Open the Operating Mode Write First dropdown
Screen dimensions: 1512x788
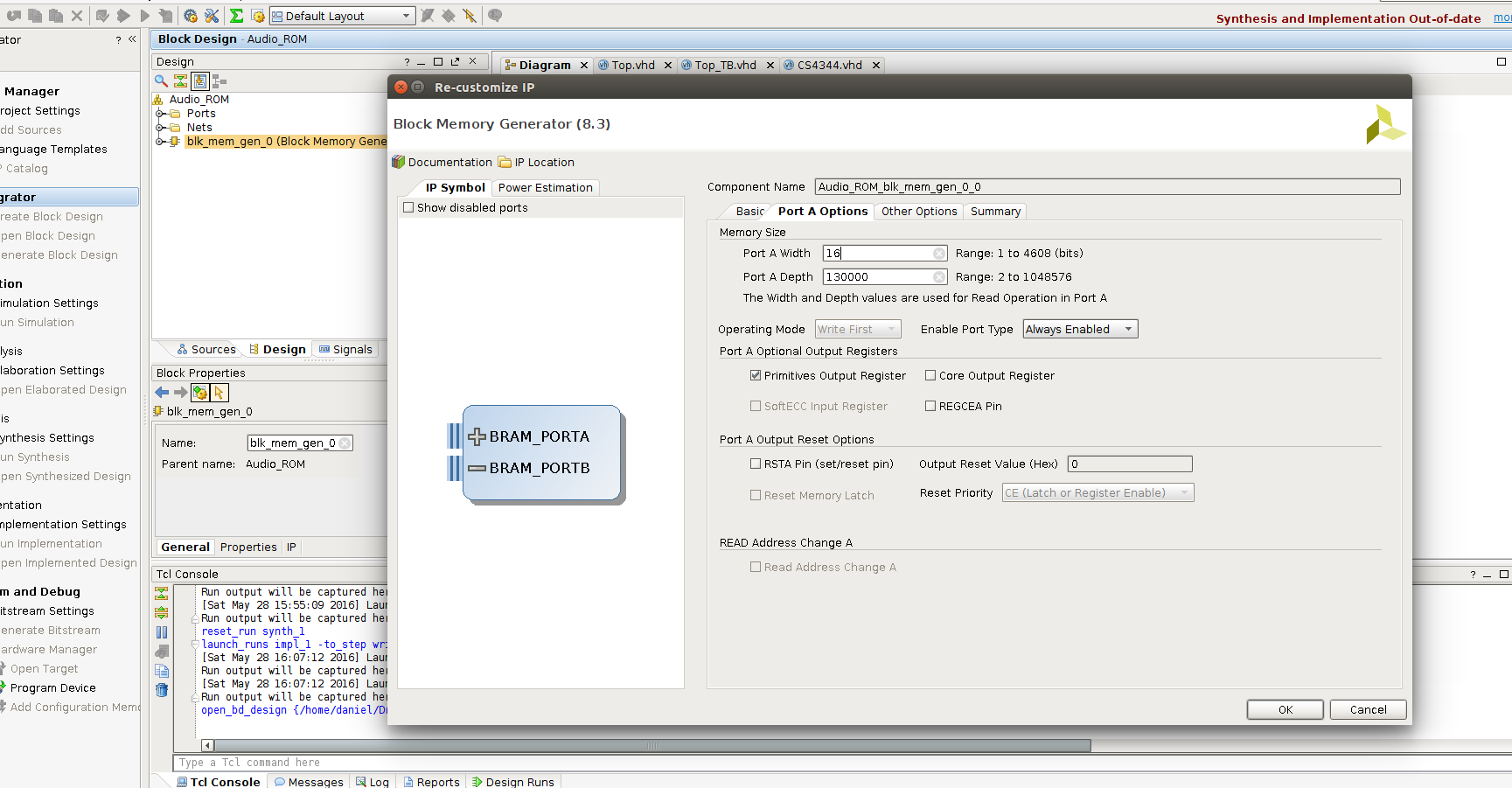coord(858,329)
